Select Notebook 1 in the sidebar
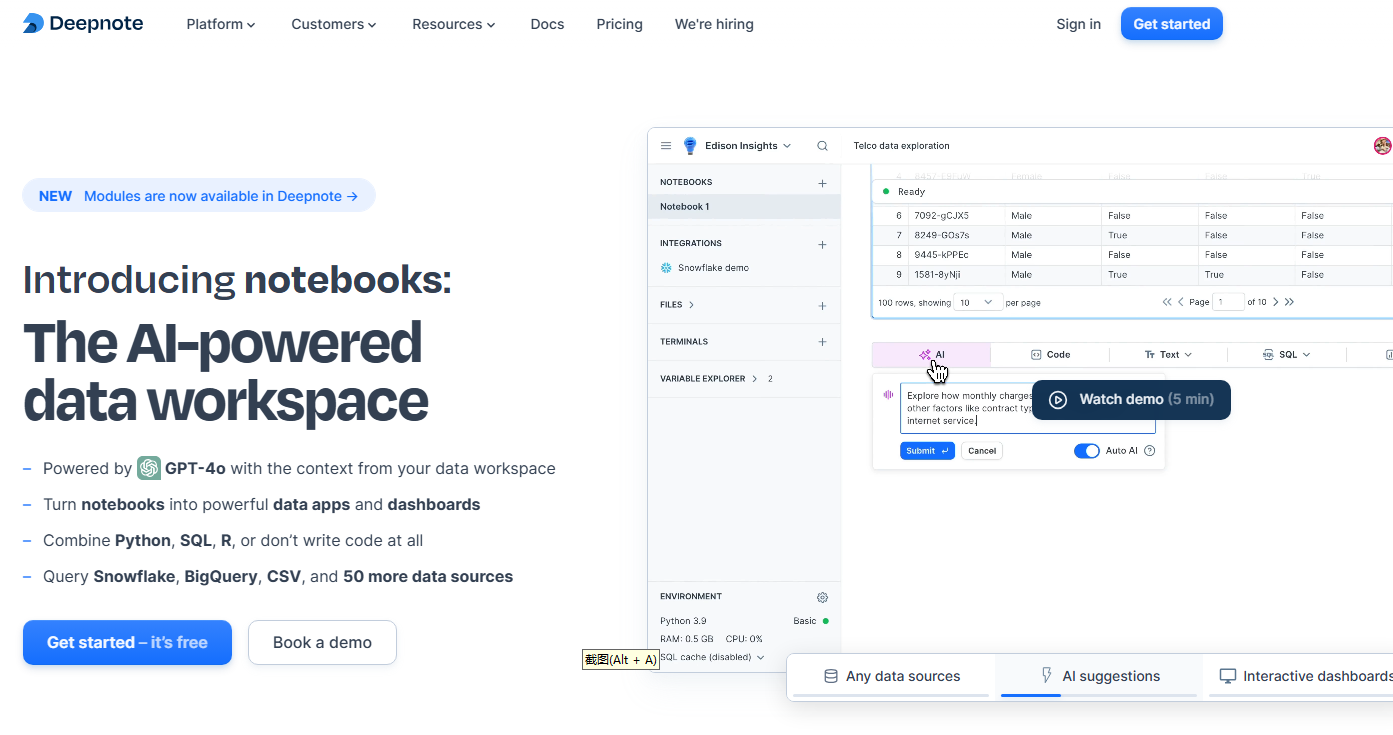 [x=744, y=207]
